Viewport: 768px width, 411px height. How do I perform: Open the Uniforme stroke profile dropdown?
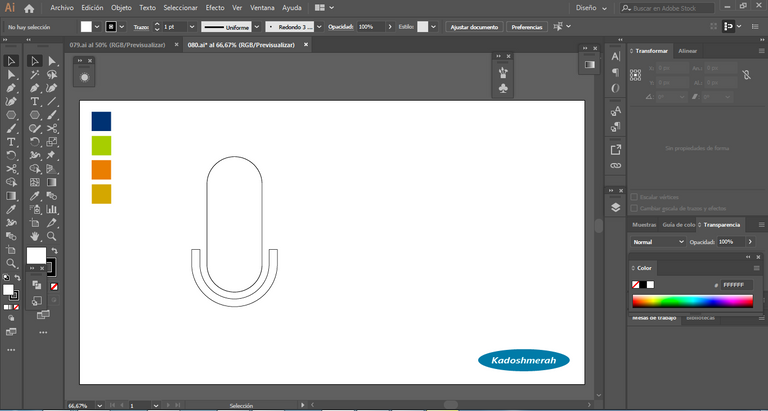(257, 27)
